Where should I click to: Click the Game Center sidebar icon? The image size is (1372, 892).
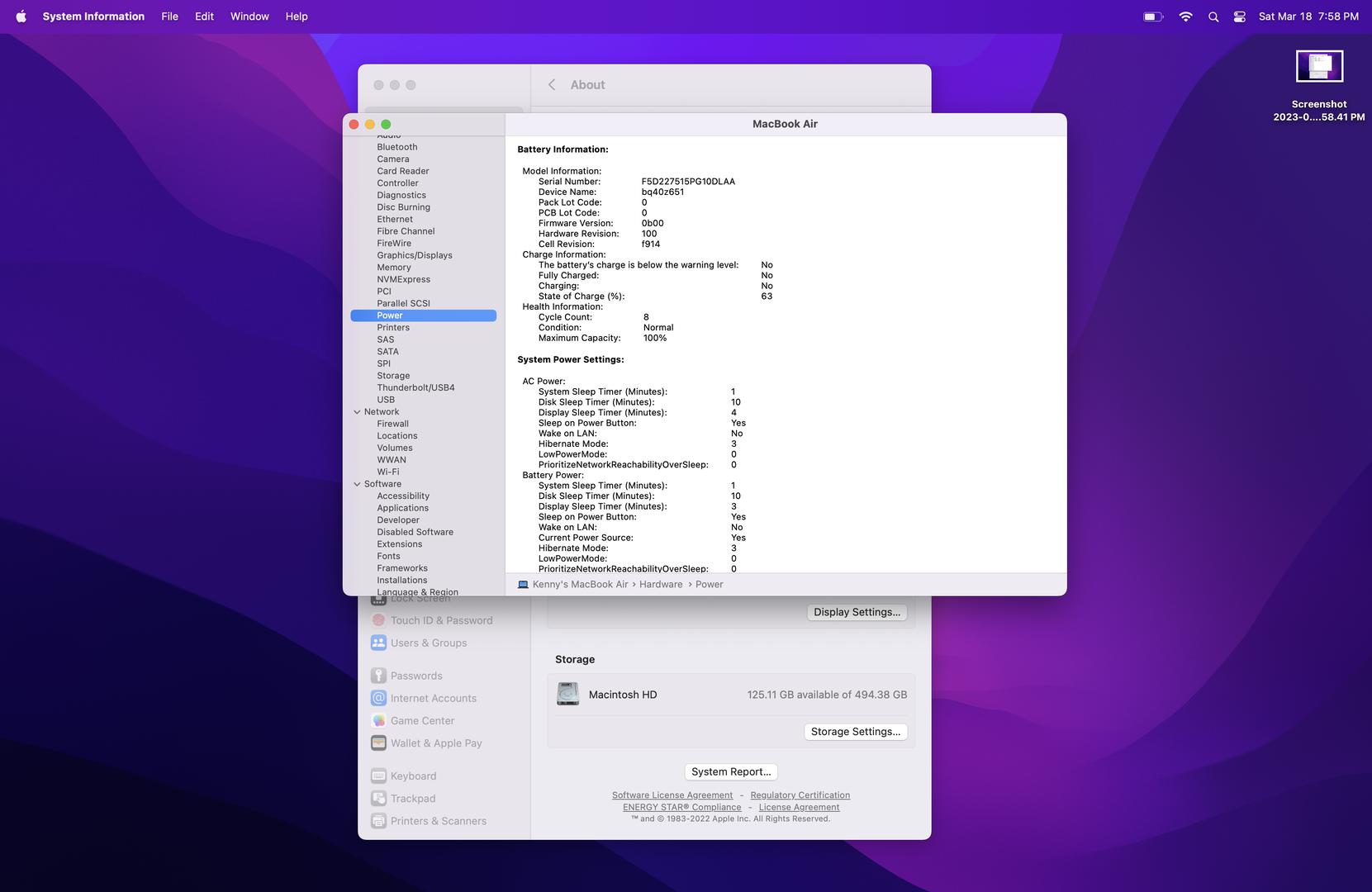378,721
